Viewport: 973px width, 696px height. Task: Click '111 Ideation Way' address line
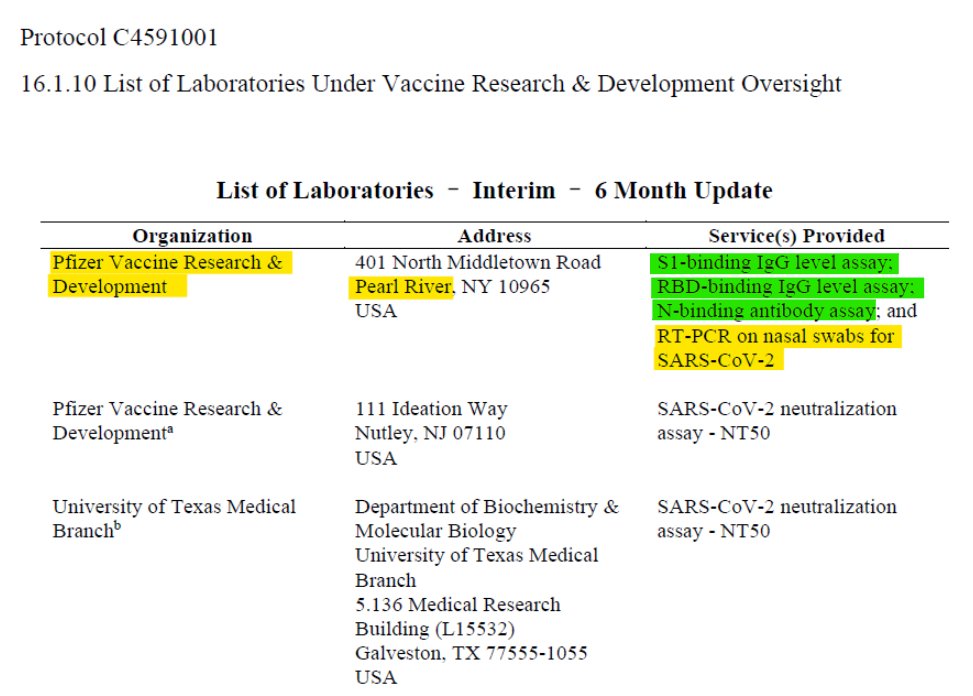(x=431, y=409)
